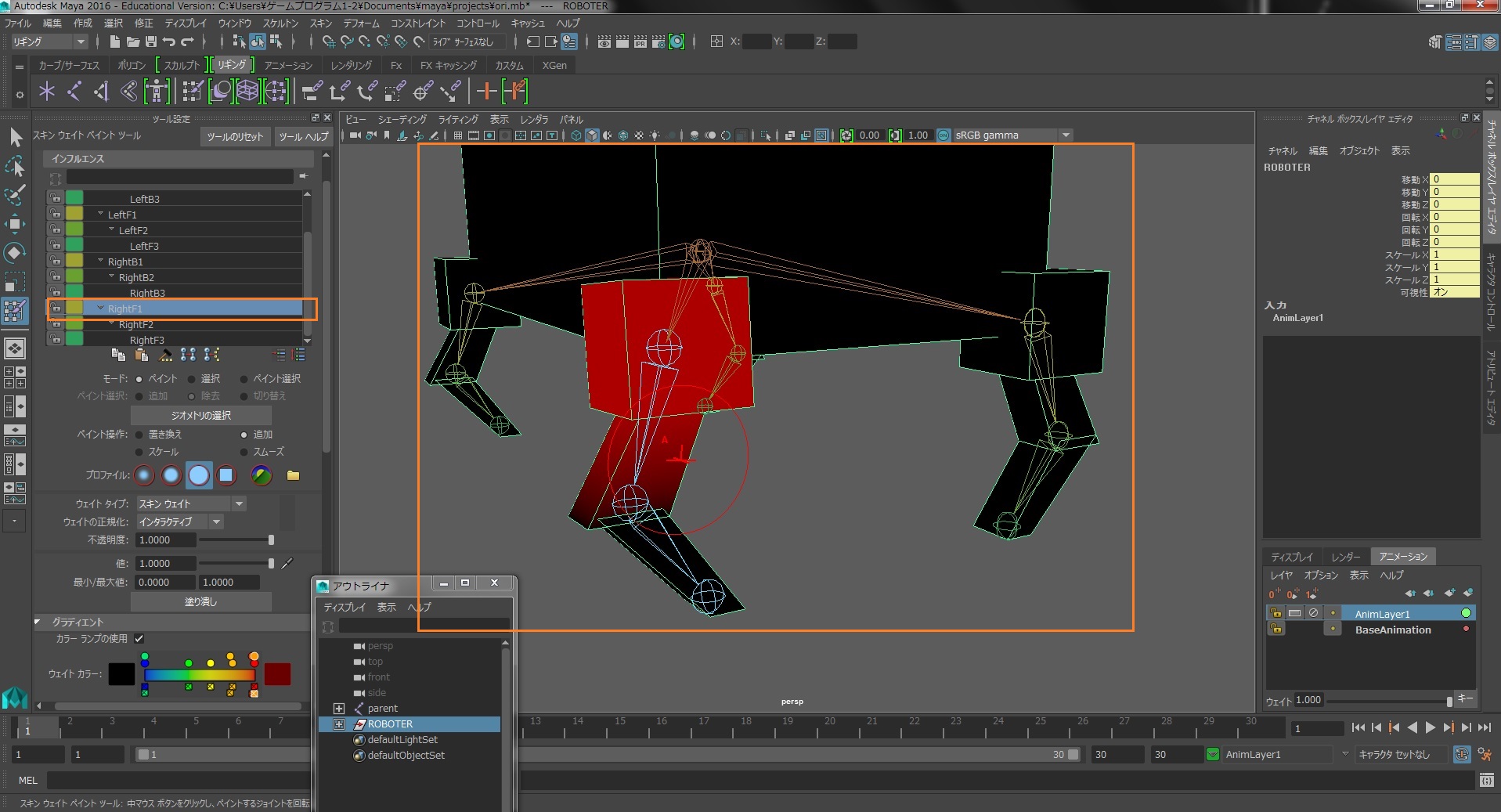Click the 塗り潰し button
The height and width of the screenshot is (812, 1501).
tap(200, 601)
